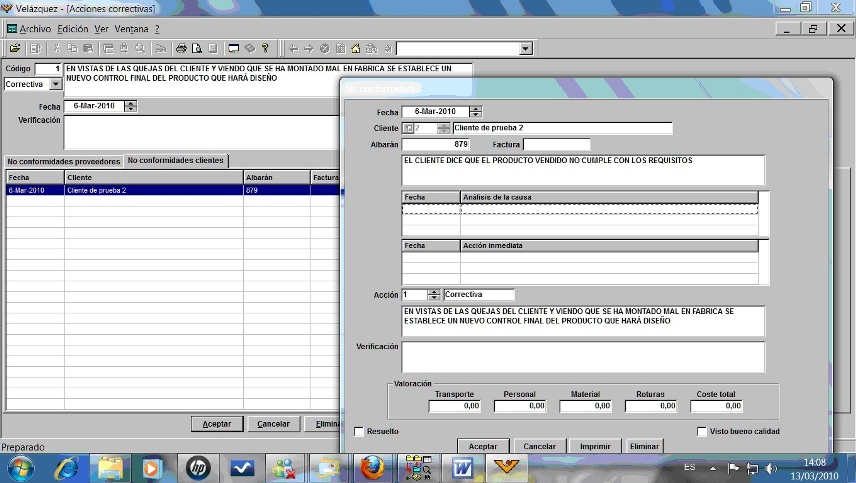Click the Material cost field
Viewport: 856px width, 483px height.
point(586,406)
